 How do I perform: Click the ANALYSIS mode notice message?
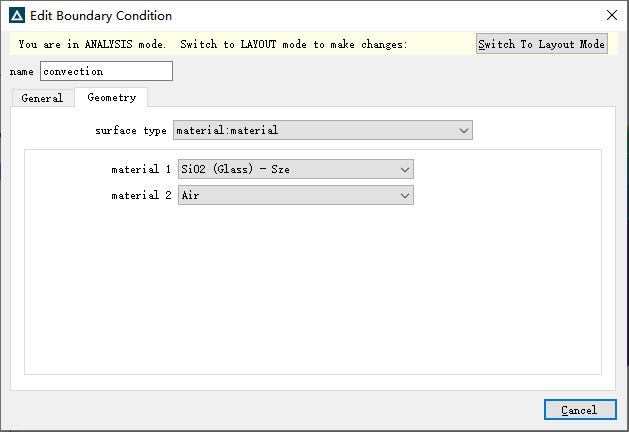(213, 44)
